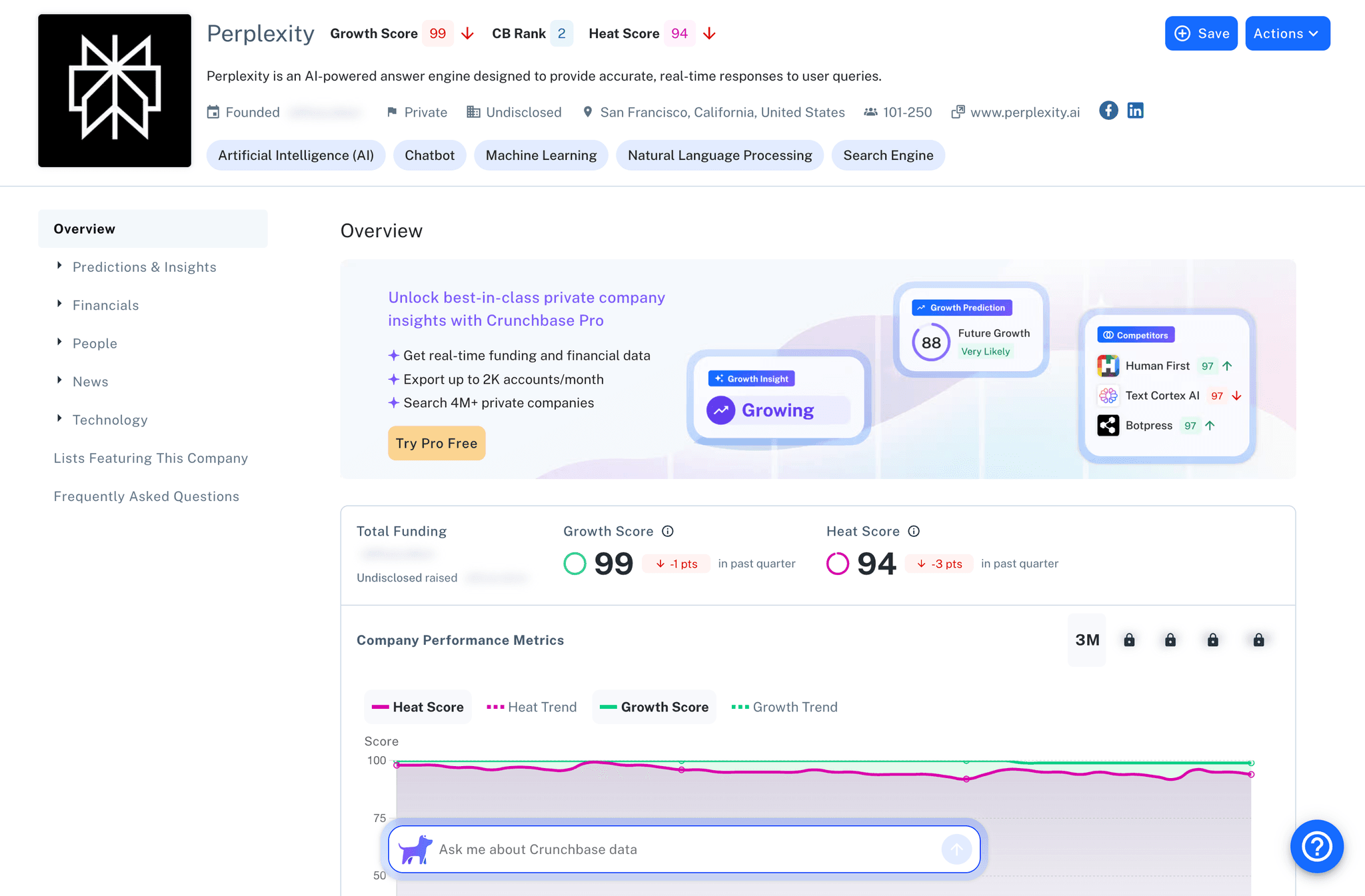Toggle the Heat Trend chart series
1365x896 pixels.
click(532, 707)
